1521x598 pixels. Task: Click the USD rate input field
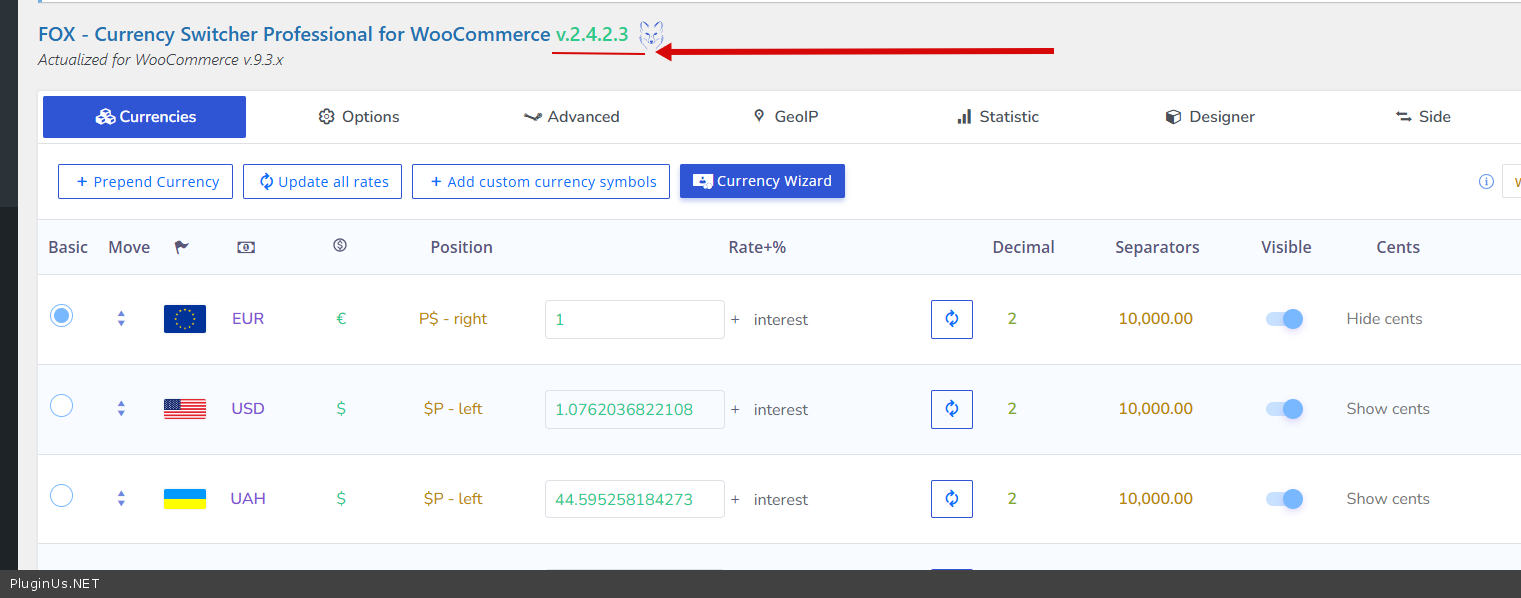coord(634,409)
